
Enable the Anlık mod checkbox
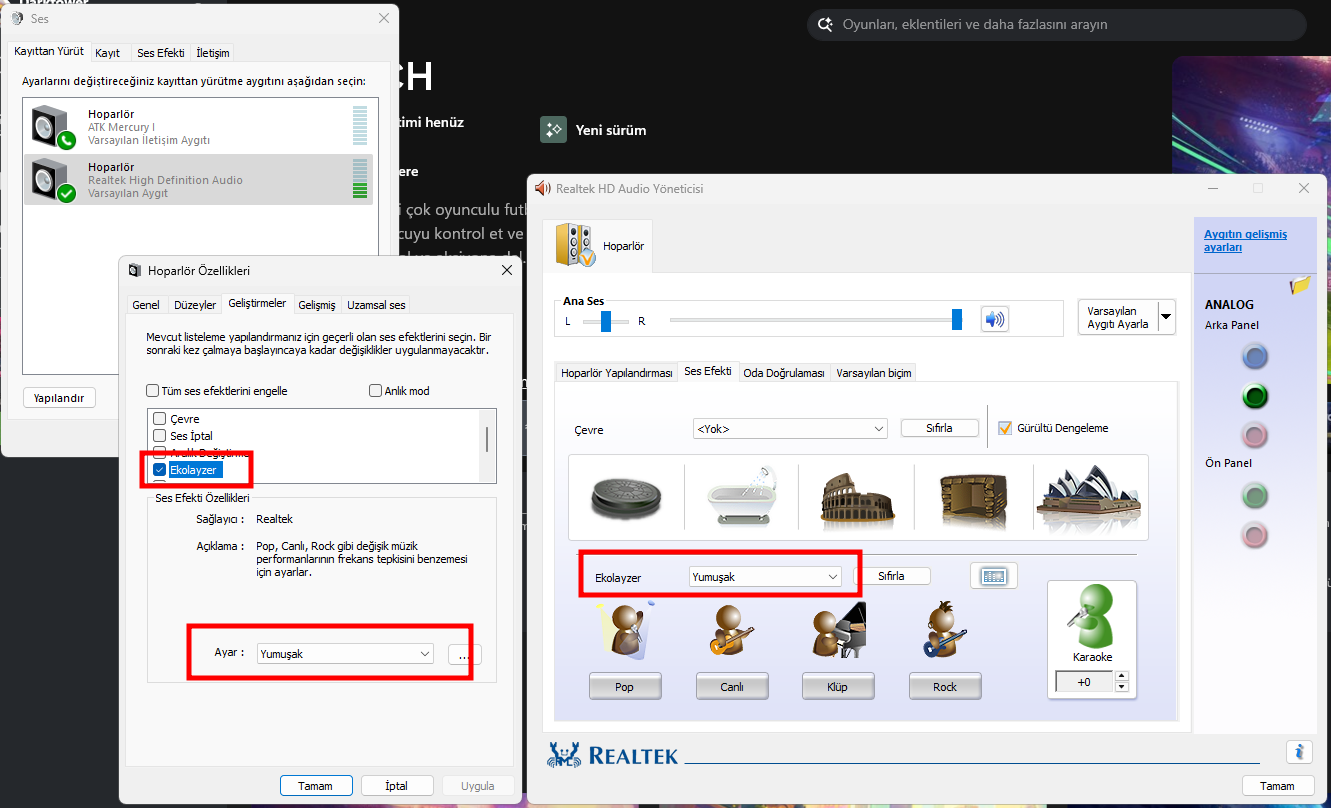coord(376,391)
